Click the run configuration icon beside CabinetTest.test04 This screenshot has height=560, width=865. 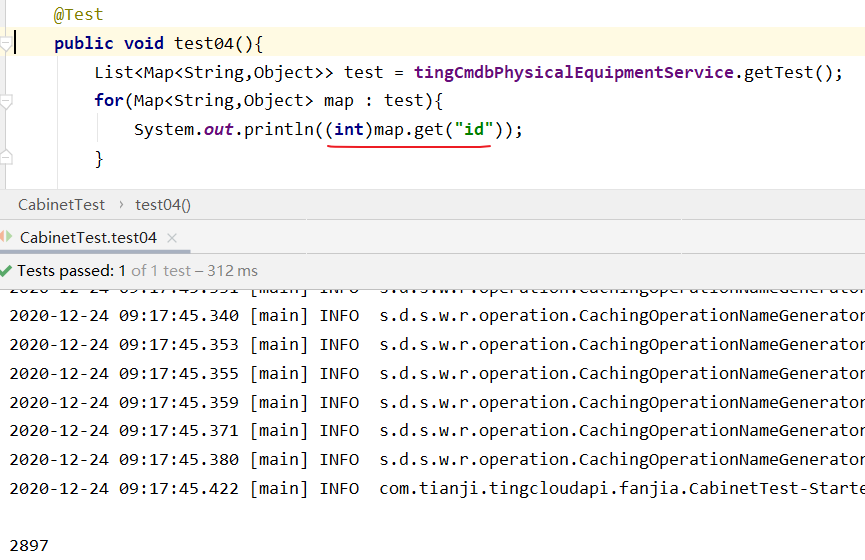tap(6, 237)
